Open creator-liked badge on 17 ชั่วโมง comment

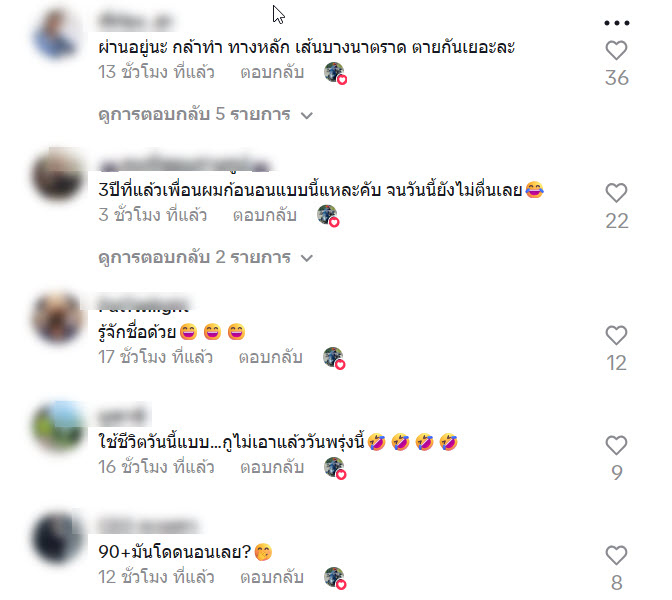click(334, 358)
